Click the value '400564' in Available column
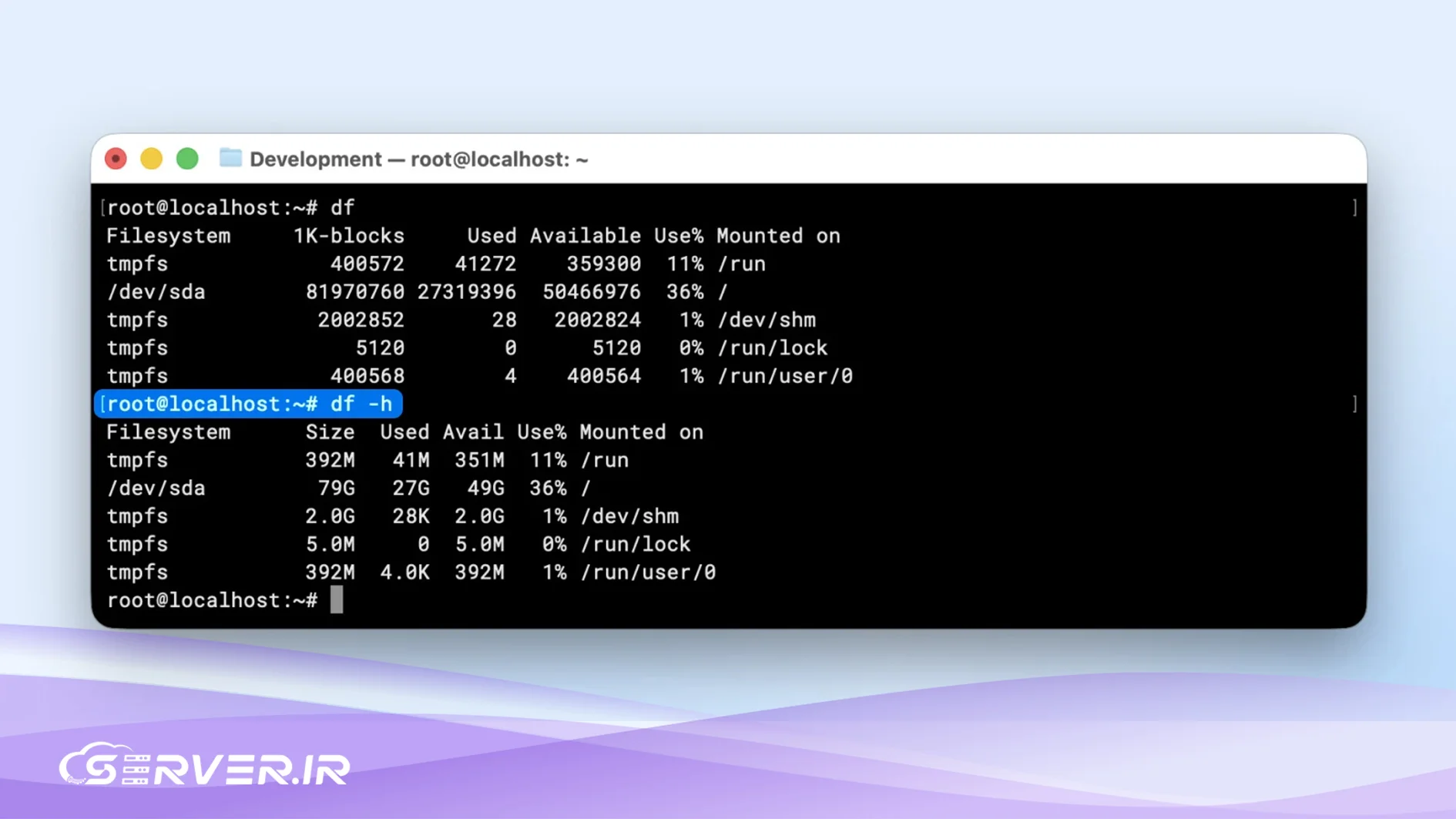Image resolution: width=1456 pixels, height=819 pixels. point(604,376)
